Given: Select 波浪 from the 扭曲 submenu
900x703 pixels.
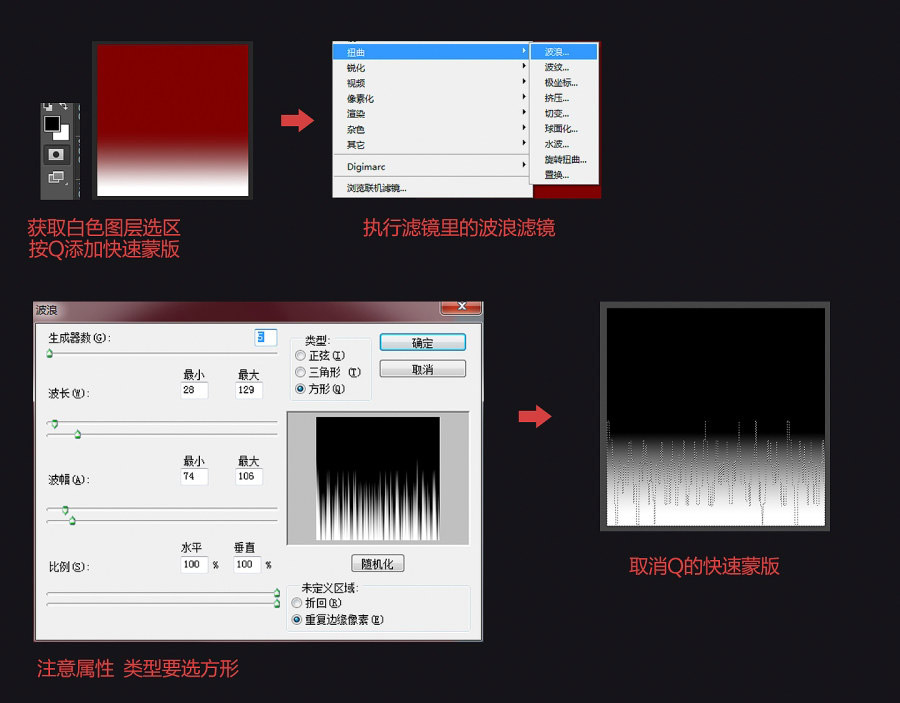Looking at the screenshot, I should tap(555, 52).
